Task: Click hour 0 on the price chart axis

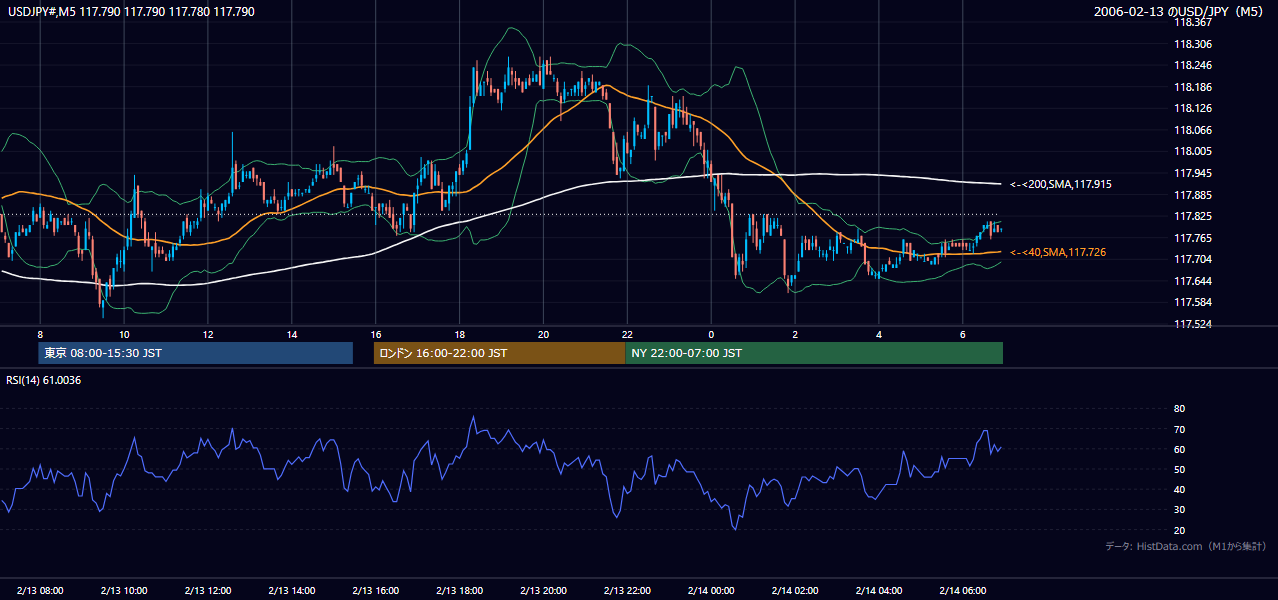Action: point(711,334)
